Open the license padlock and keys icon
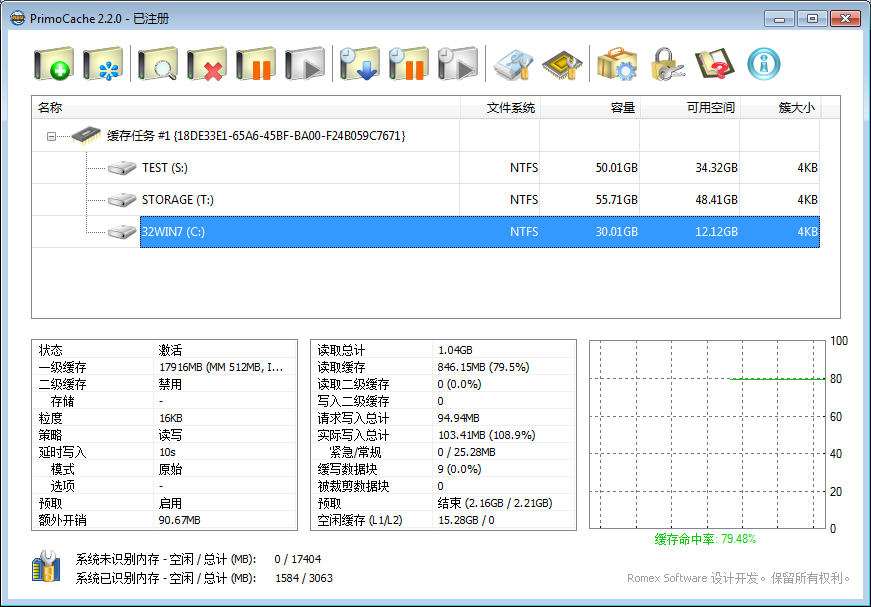871x607 pixels. pyautogui.click(x=666, y=63)
